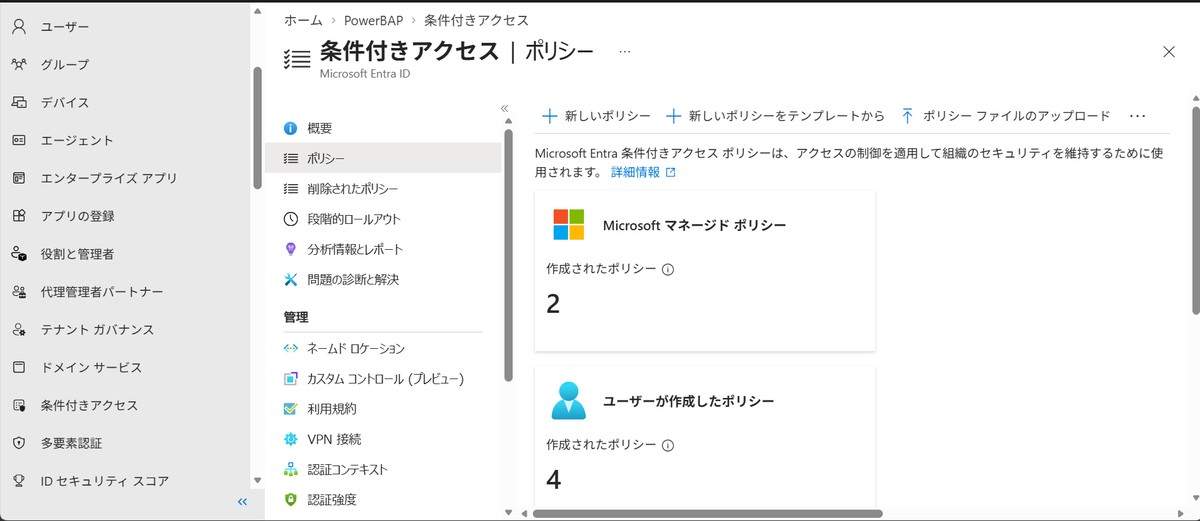Click info icon beside Microsoft マネージド 作成されたポリシー
This screenshot has height=521, width=1200.
[668, 269]
